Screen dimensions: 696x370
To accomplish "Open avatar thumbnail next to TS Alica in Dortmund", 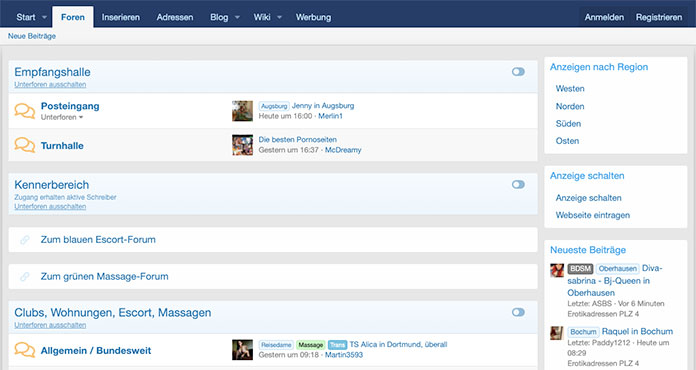I will coord(242,350).
